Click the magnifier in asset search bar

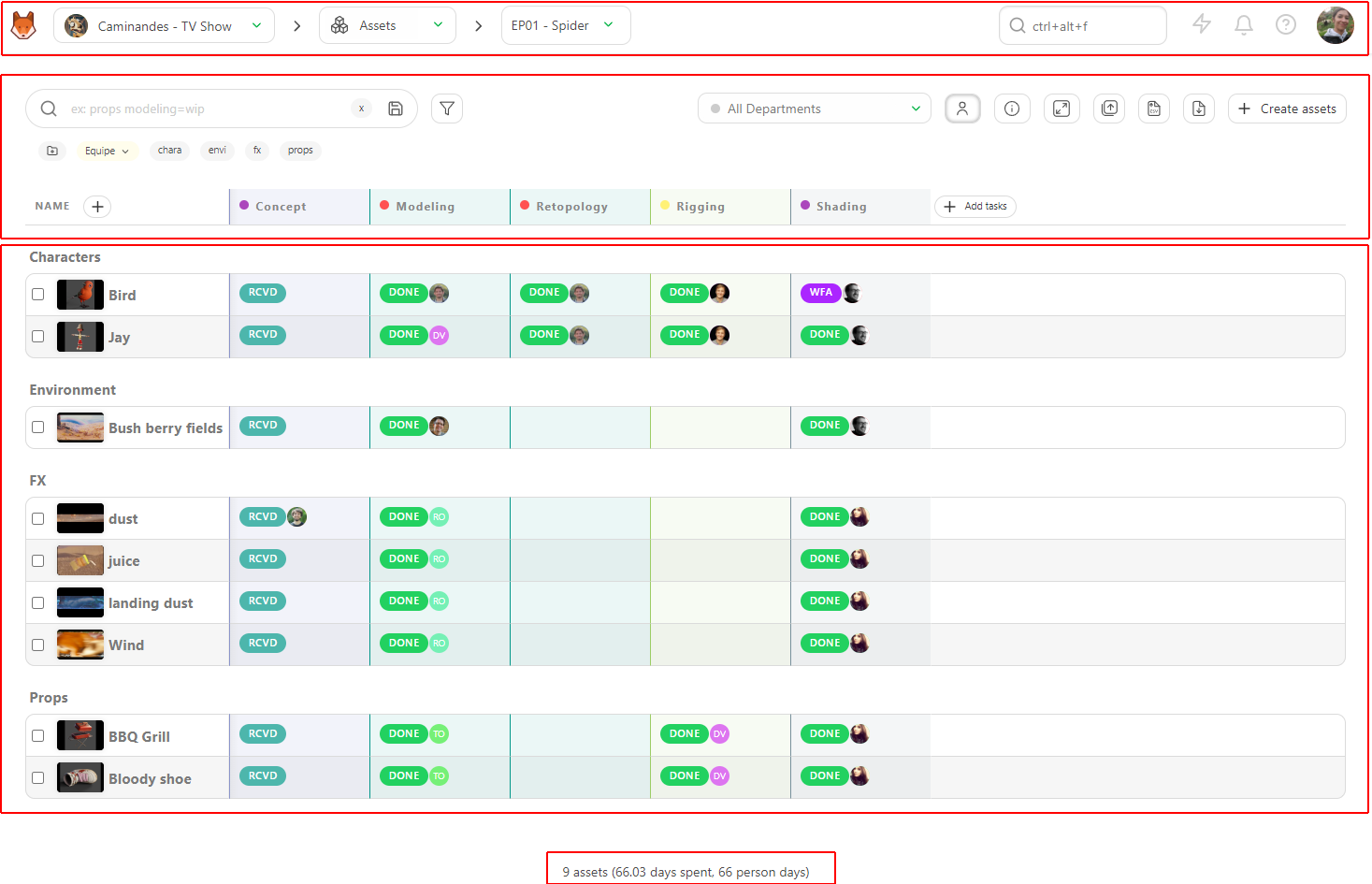click(49, 109)
